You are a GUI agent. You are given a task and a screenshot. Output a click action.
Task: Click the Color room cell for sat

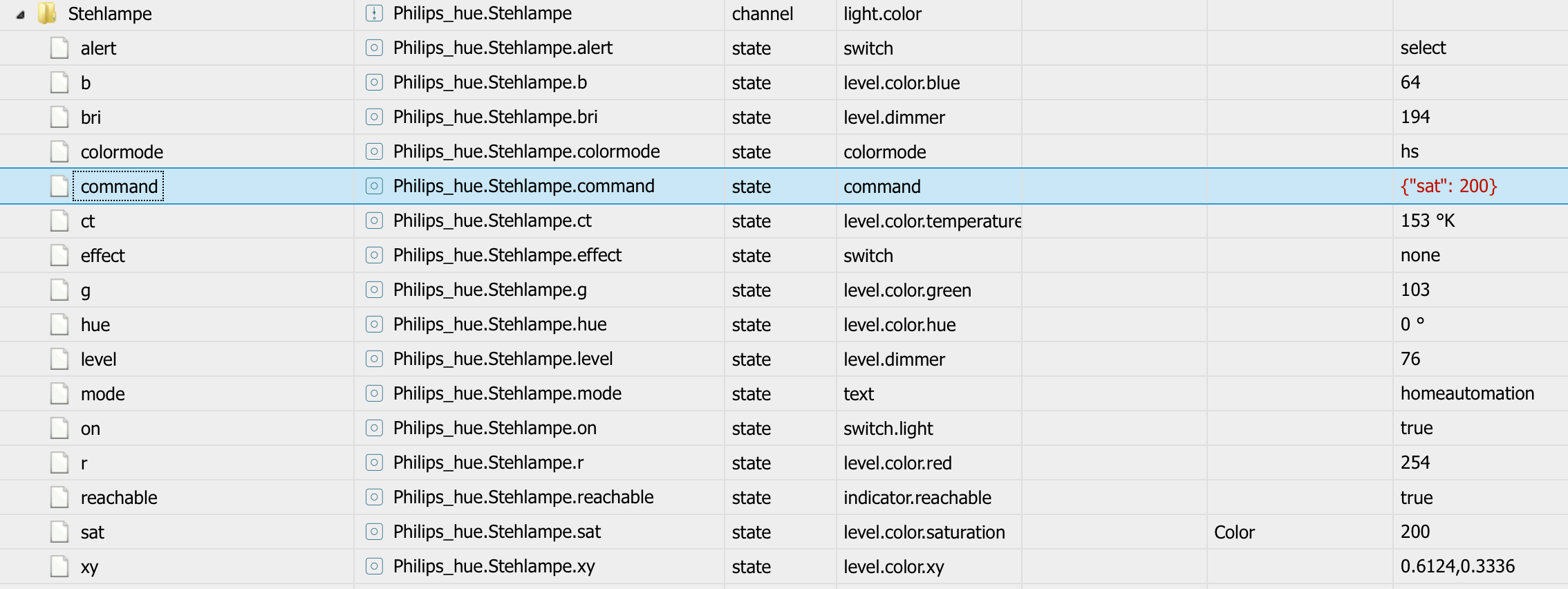1234,532
